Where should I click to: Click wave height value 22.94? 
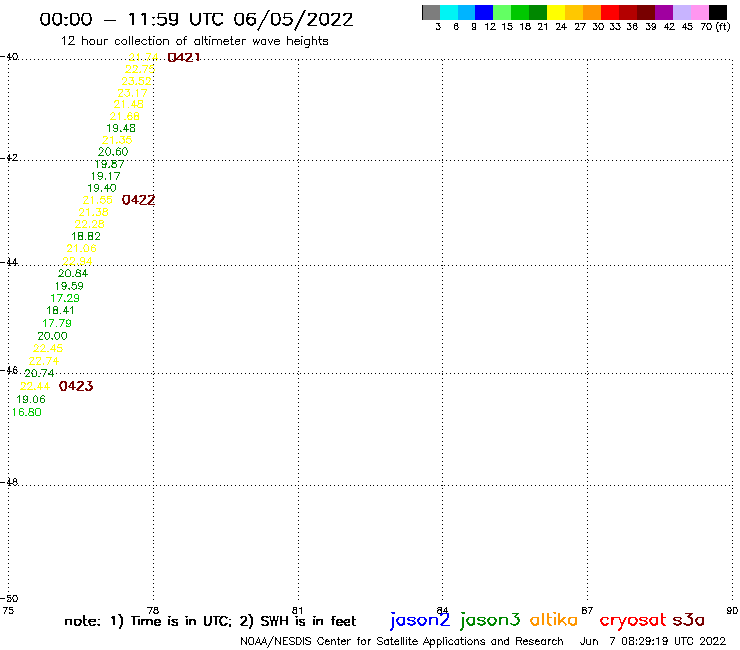(x=77, y=261)
